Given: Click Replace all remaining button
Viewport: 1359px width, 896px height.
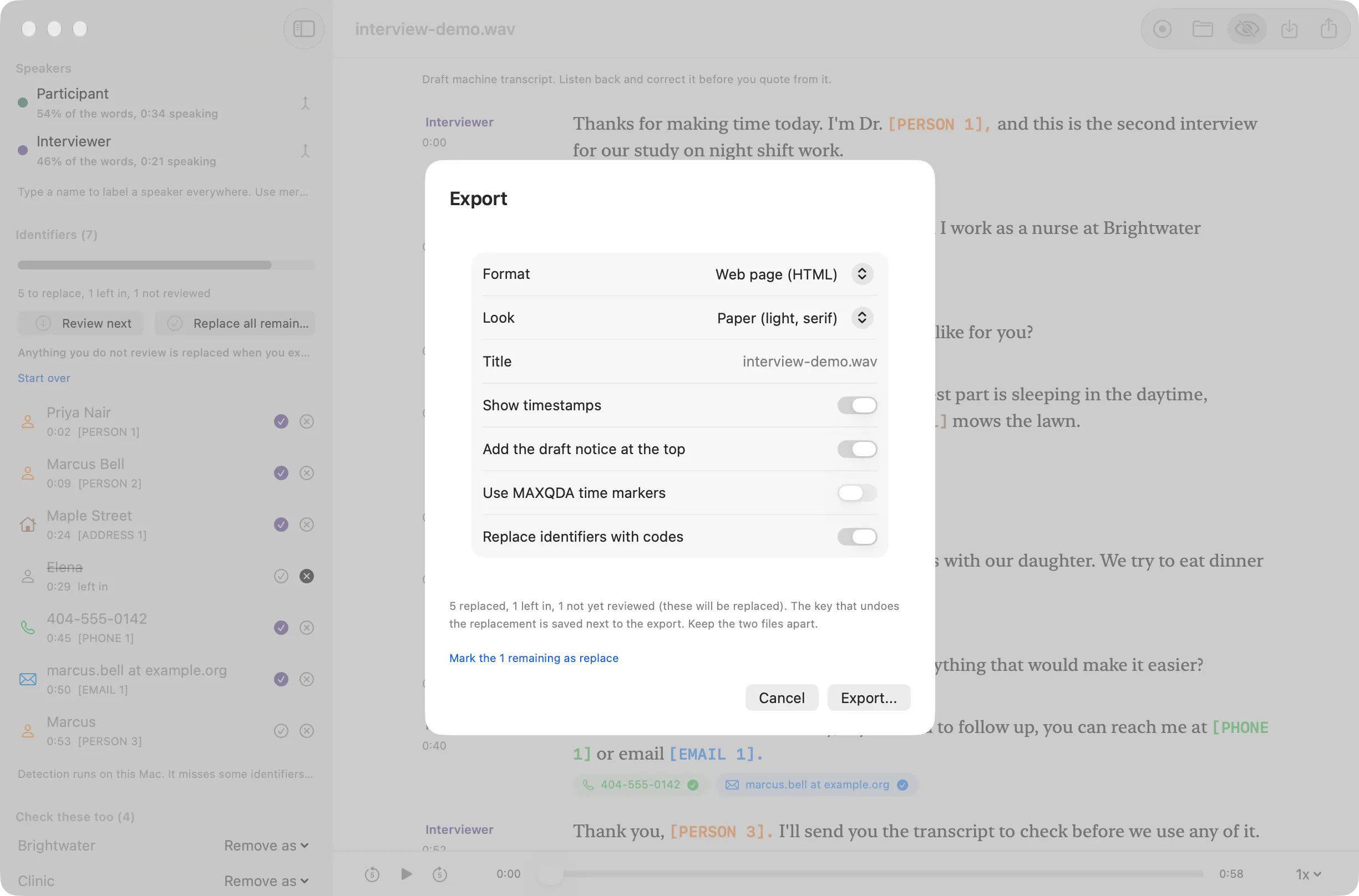Looking at the screenshot, I should (x=235, y=323).
